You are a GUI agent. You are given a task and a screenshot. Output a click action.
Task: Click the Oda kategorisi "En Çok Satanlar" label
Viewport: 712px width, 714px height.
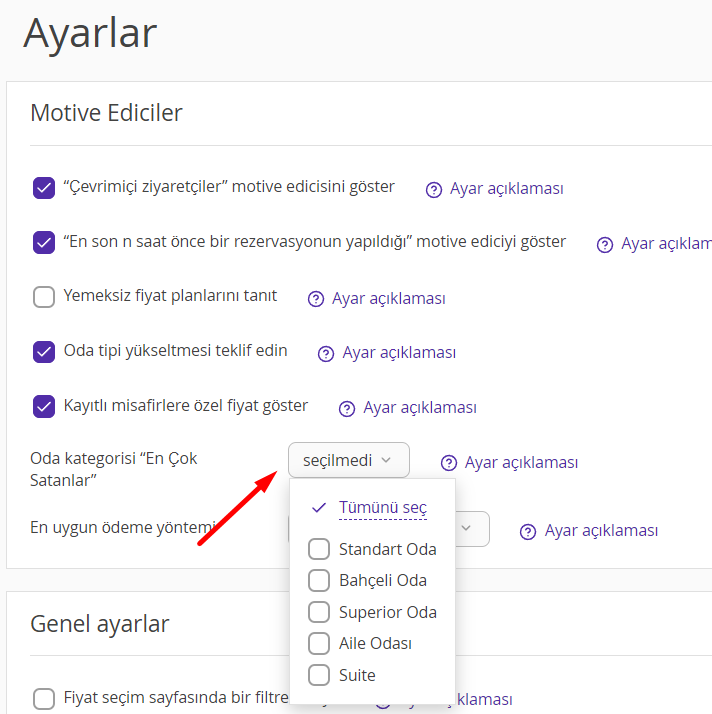(x=113, y=469)
